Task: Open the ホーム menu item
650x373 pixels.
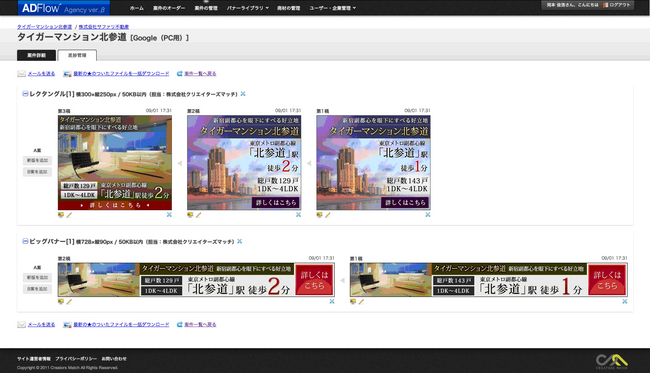Action: tap(137, 8)
